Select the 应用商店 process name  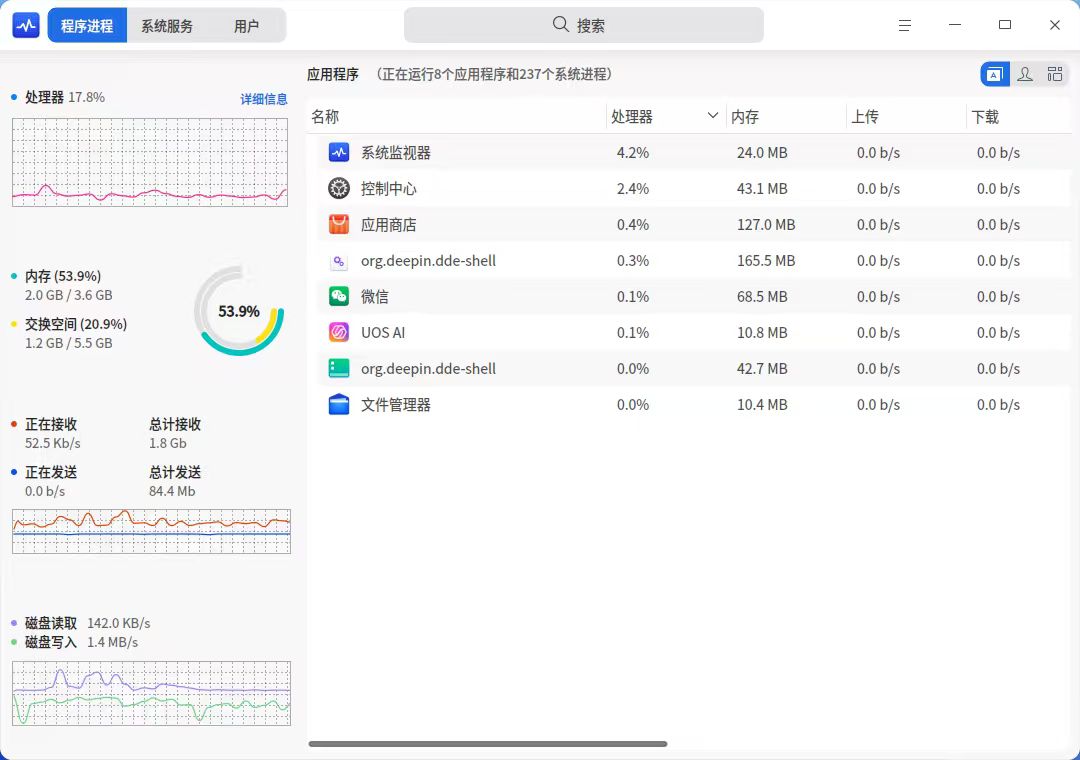pyautogui.click(x=388, y=225)
